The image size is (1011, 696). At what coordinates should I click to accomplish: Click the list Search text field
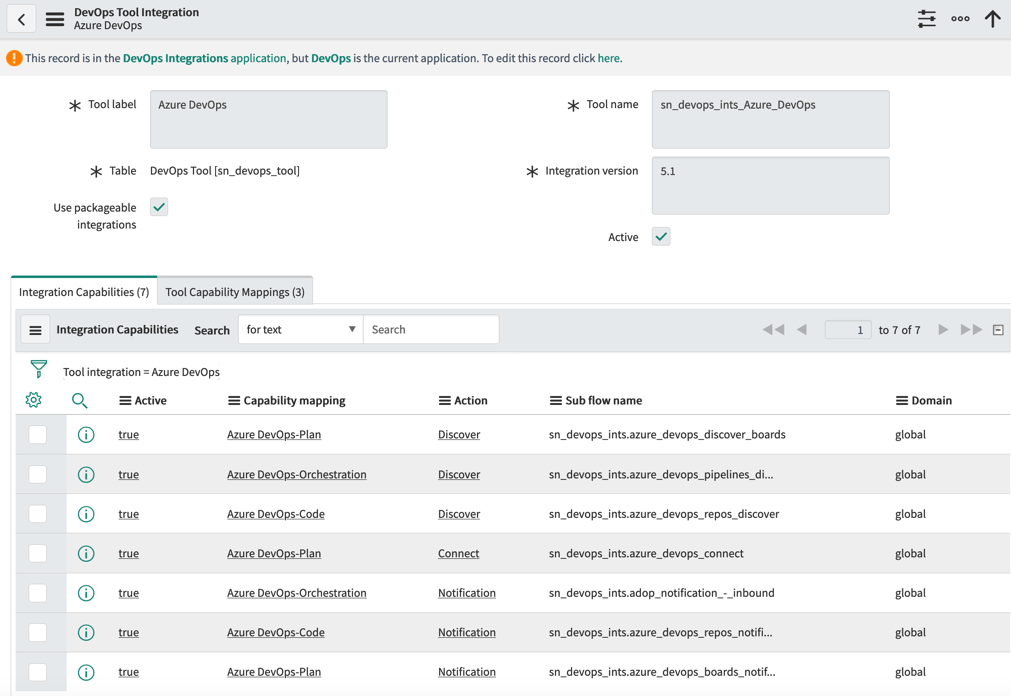tap(431, 330)
